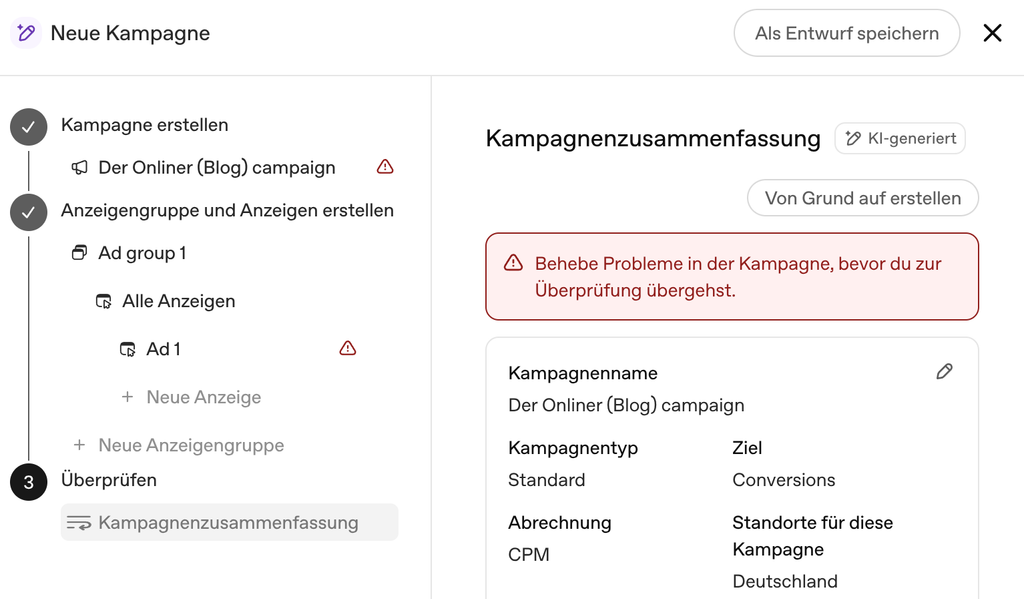The width and height of the screenshot is (1024, 599).
Task: Click warning icon in the red alert banner
Action: 513,263
